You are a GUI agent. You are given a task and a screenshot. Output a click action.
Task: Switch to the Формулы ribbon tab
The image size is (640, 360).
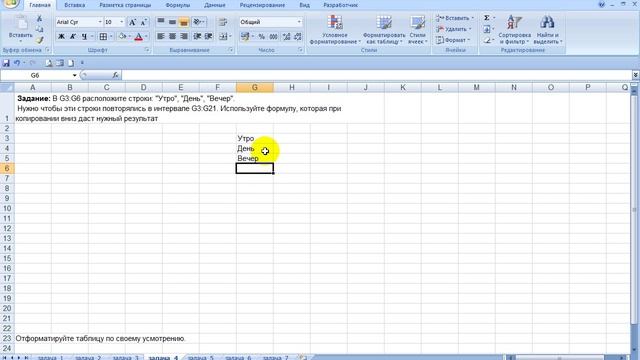click(x=178, y=5)
